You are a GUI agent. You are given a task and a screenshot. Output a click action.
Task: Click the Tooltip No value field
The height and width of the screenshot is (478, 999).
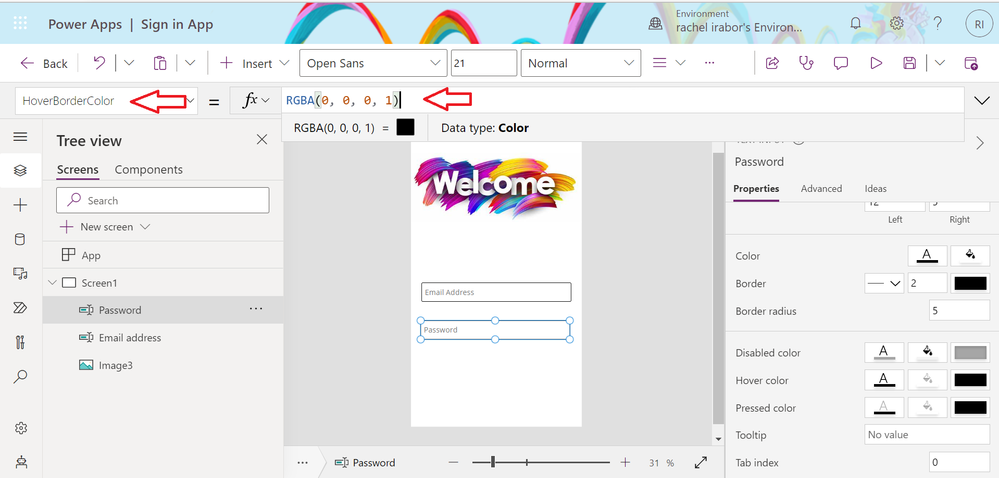(927, 435)
